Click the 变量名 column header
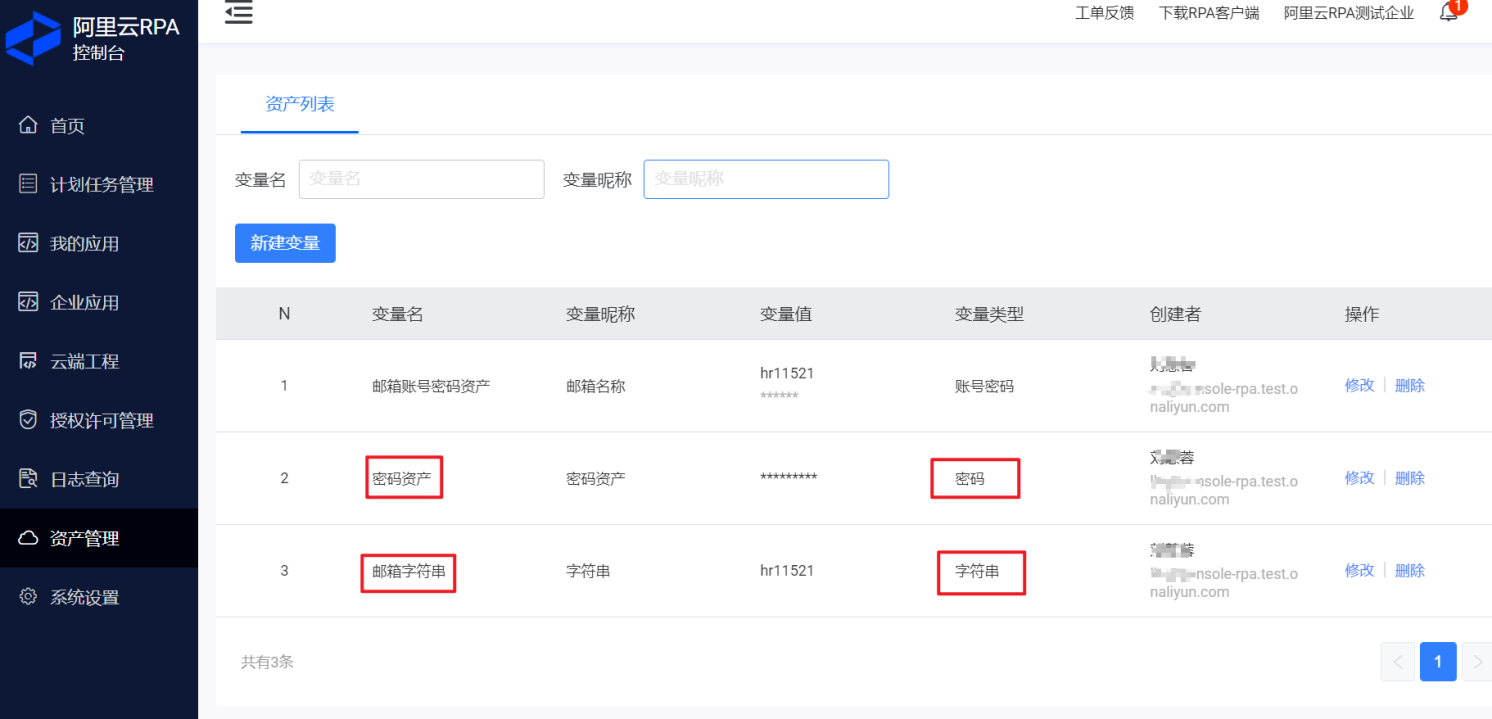Viewport: 1492px width, 719px height. tap(398, 314)
